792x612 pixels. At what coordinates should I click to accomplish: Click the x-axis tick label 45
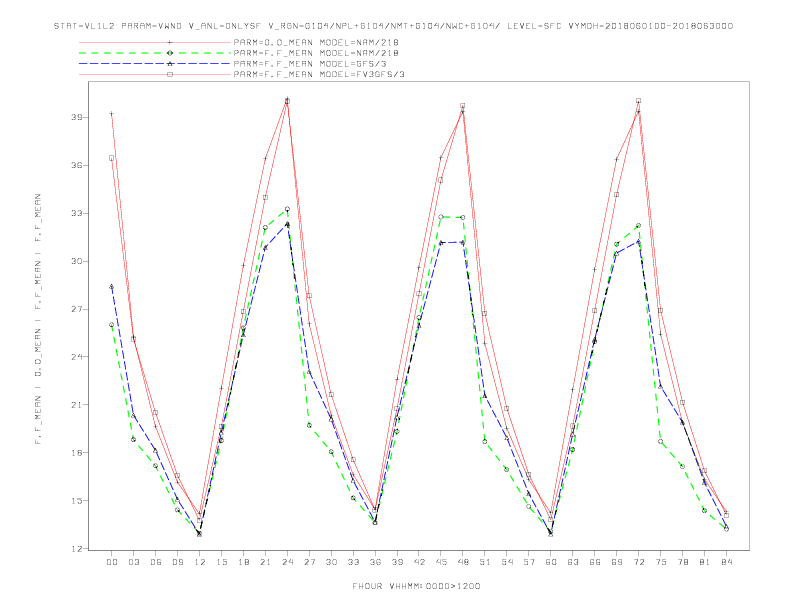(441, 562)
